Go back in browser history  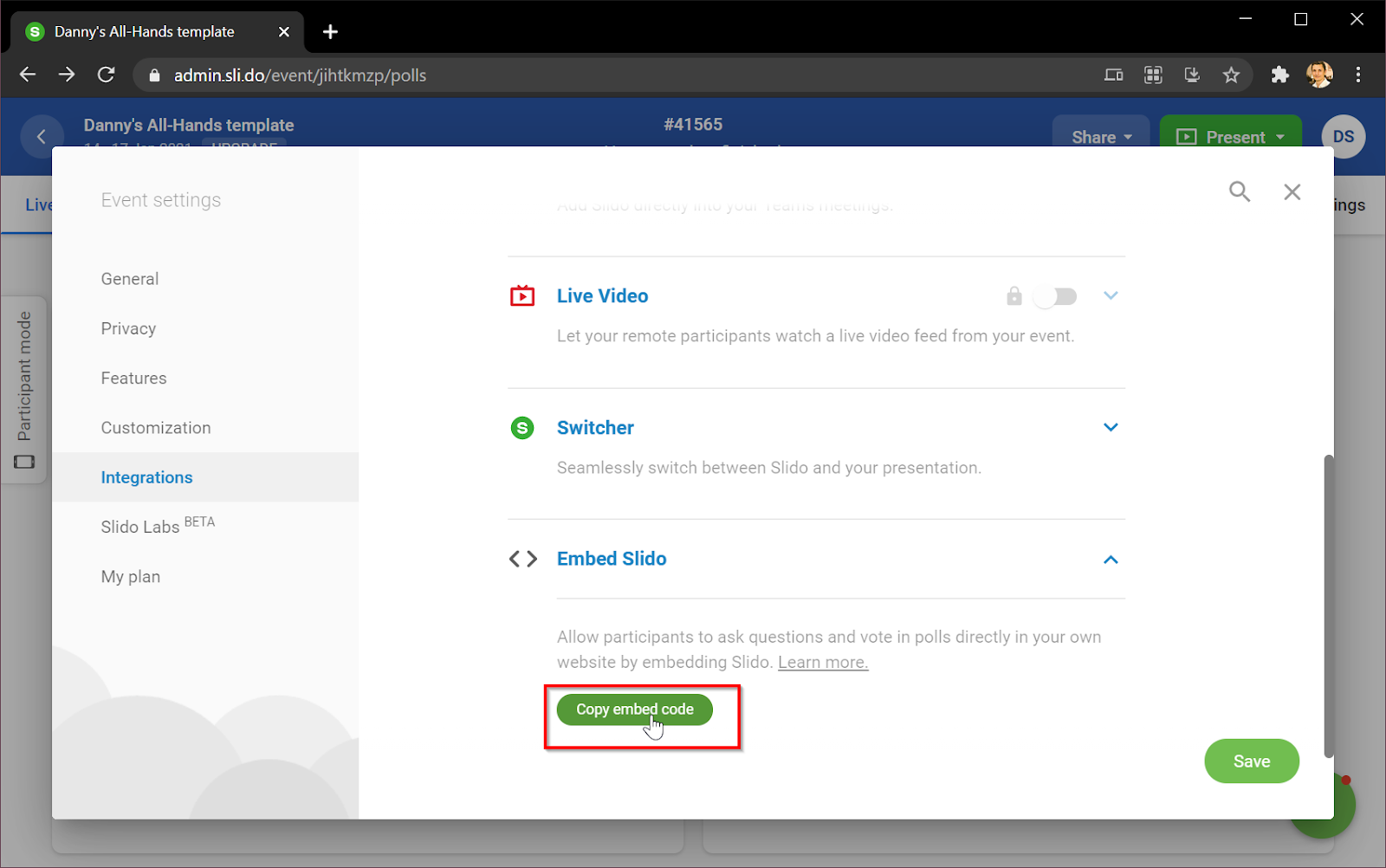pos(28,74)
